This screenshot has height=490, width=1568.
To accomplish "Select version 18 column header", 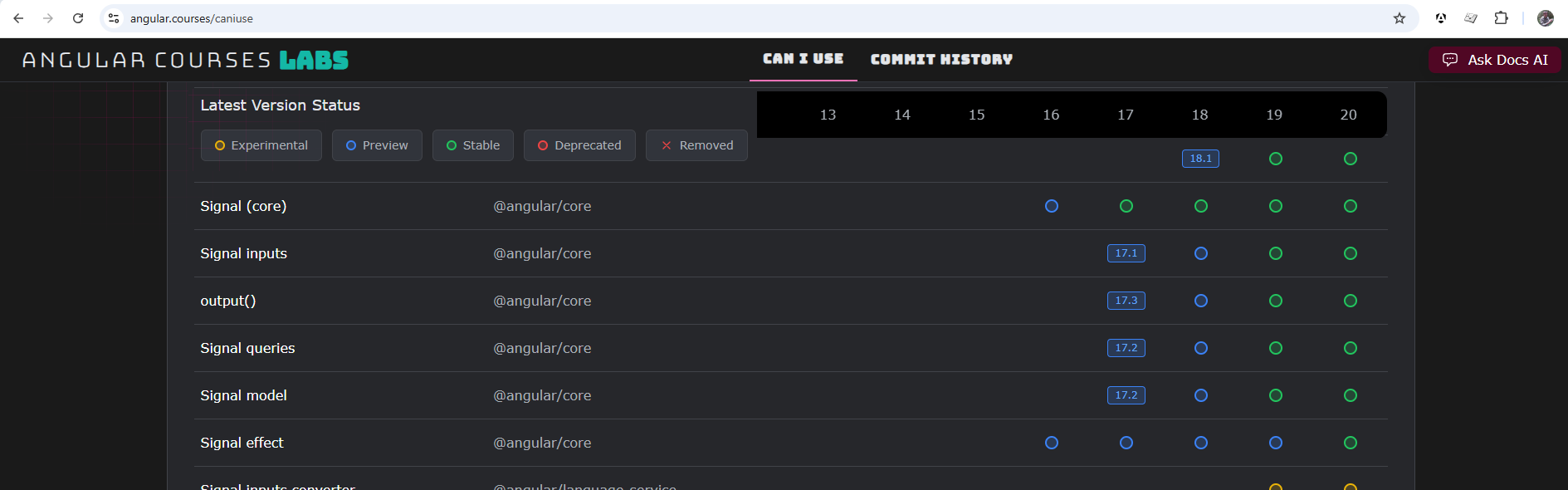I will pos(1200,115).
